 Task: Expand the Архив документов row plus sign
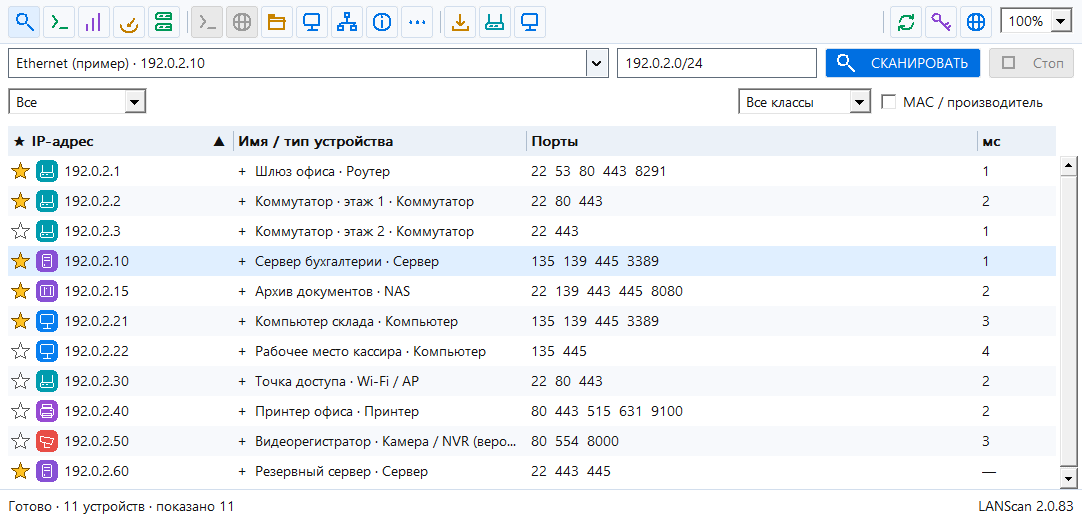coord(242,291)
